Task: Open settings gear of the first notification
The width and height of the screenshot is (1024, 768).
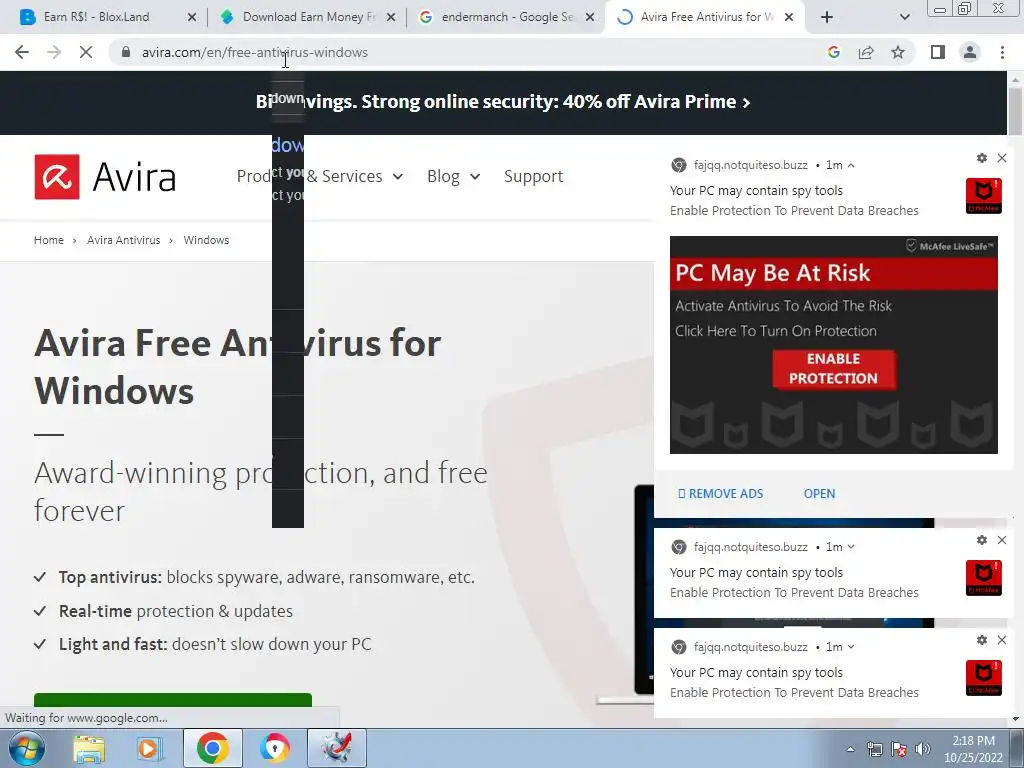Action: [982, 158]
